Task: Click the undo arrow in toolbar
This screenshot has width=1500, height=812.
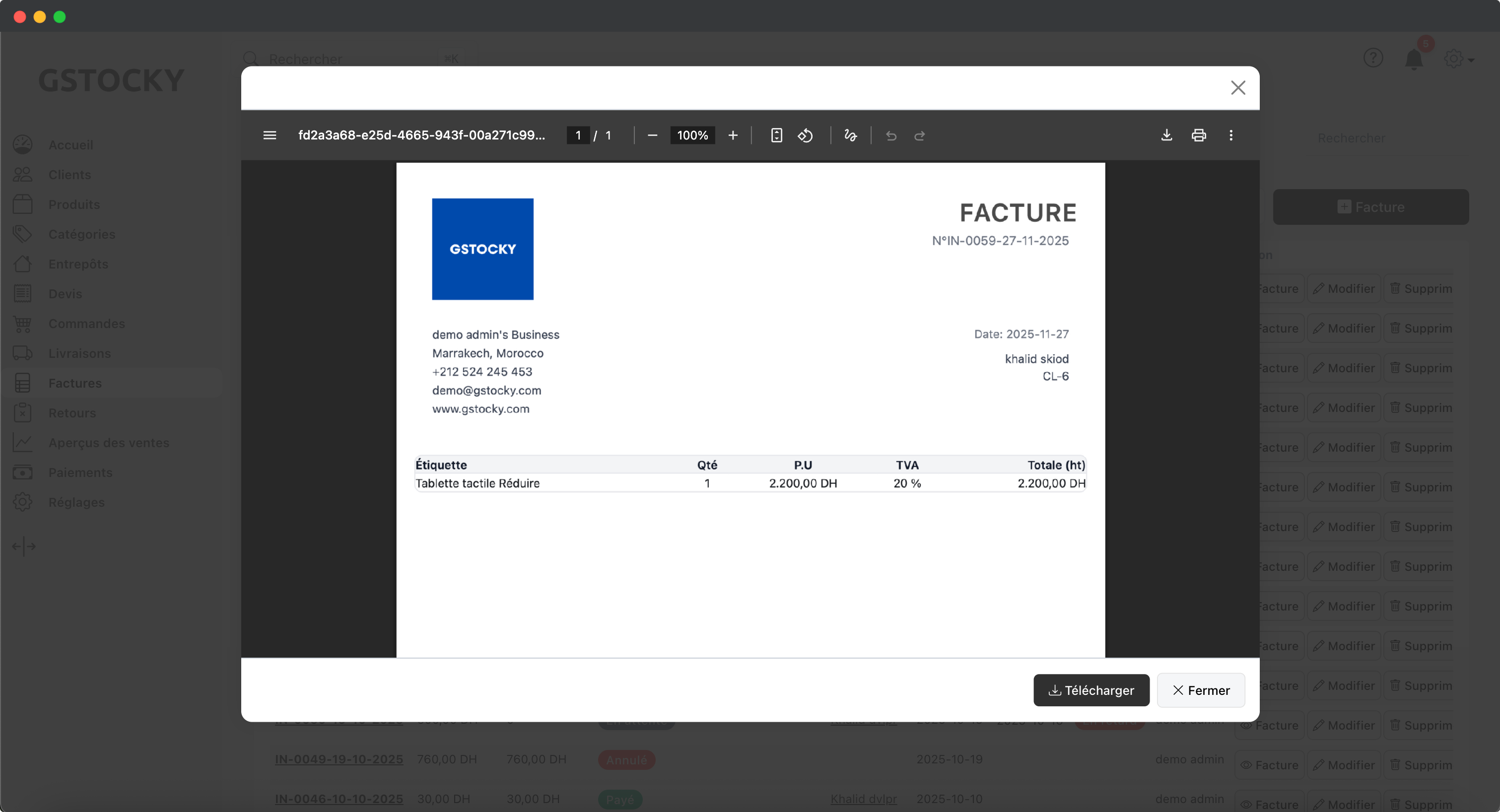Action: (x=891, y=135)
